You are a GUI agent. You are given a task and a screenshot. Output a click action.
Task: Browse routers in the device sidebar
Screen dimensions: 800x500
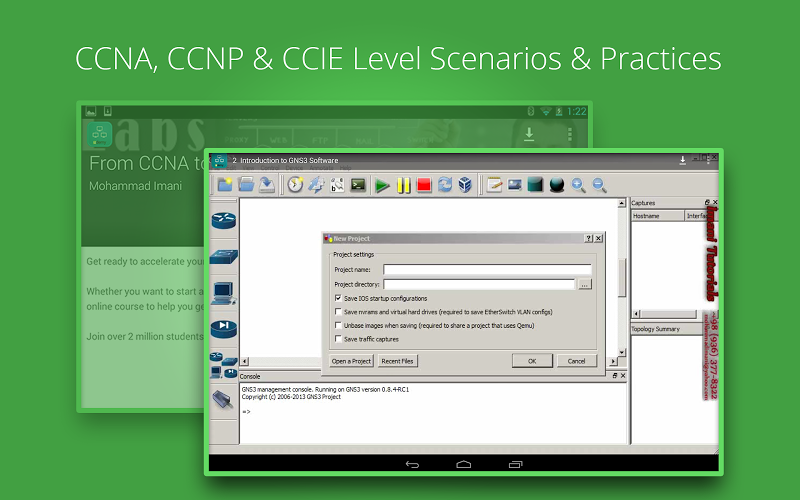tap(223, 220)
